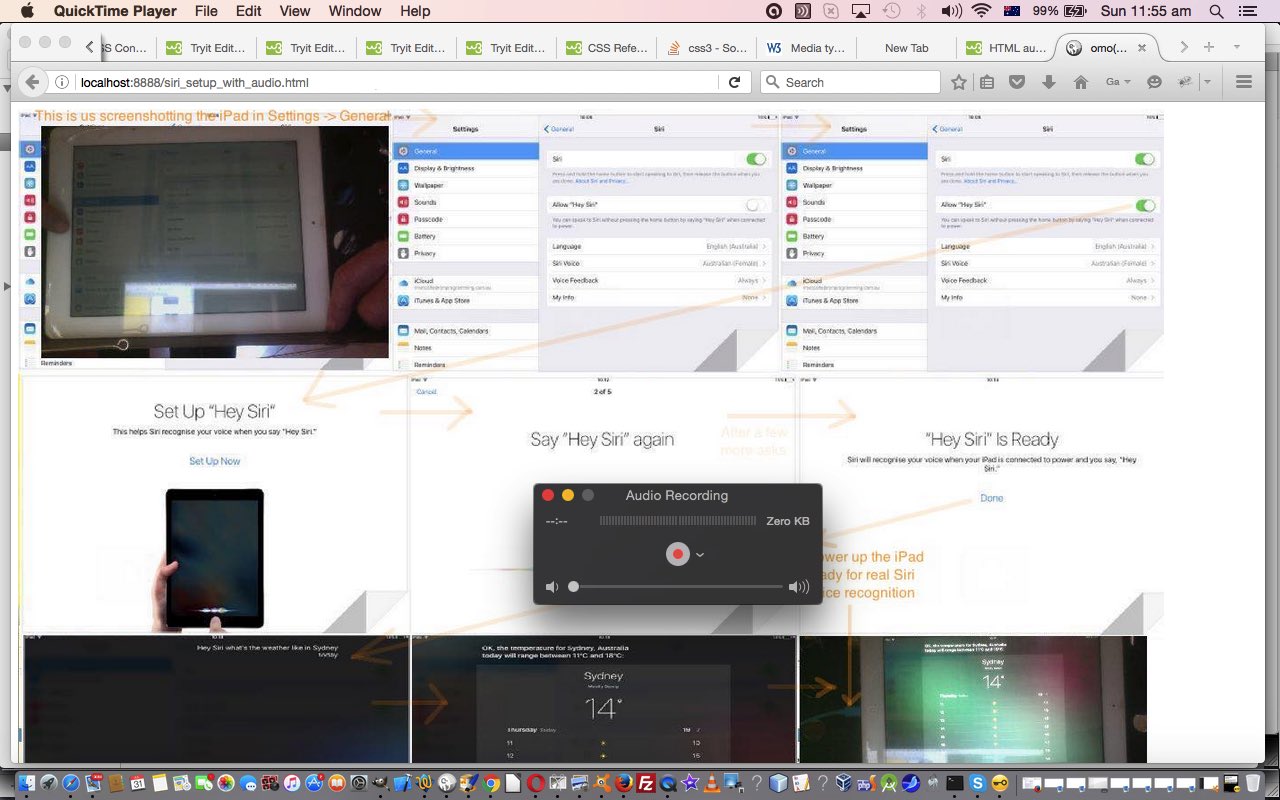Switch to the New Tab tab

click(906, 47)
